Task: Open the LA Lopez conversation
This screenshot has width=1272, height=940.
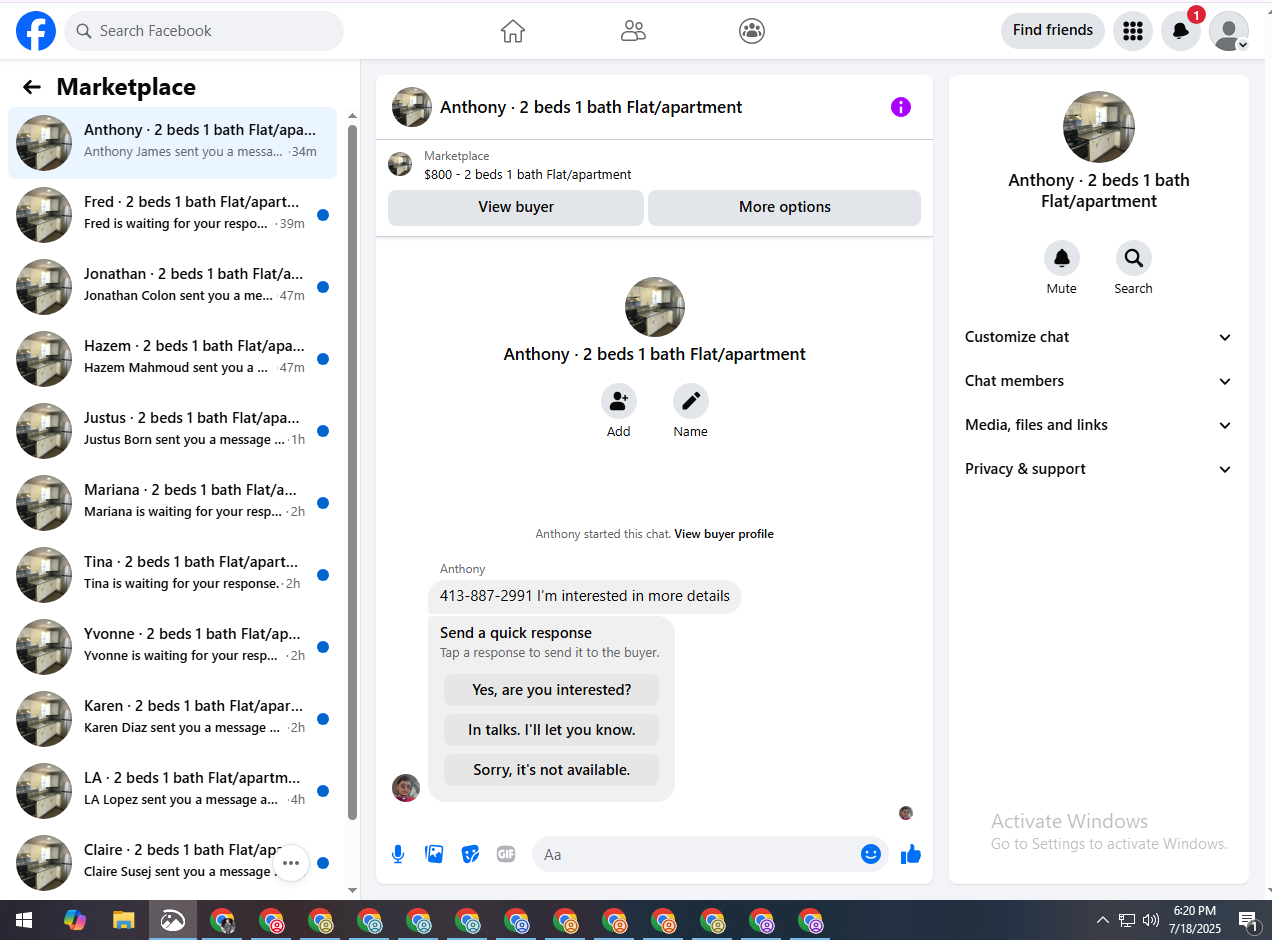Action: [x=172, y=791]
